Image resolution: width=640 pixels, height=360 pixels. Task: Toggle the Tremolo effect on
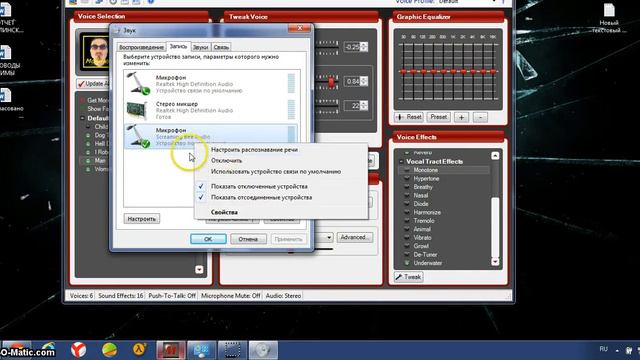click(x=407, y=221)
